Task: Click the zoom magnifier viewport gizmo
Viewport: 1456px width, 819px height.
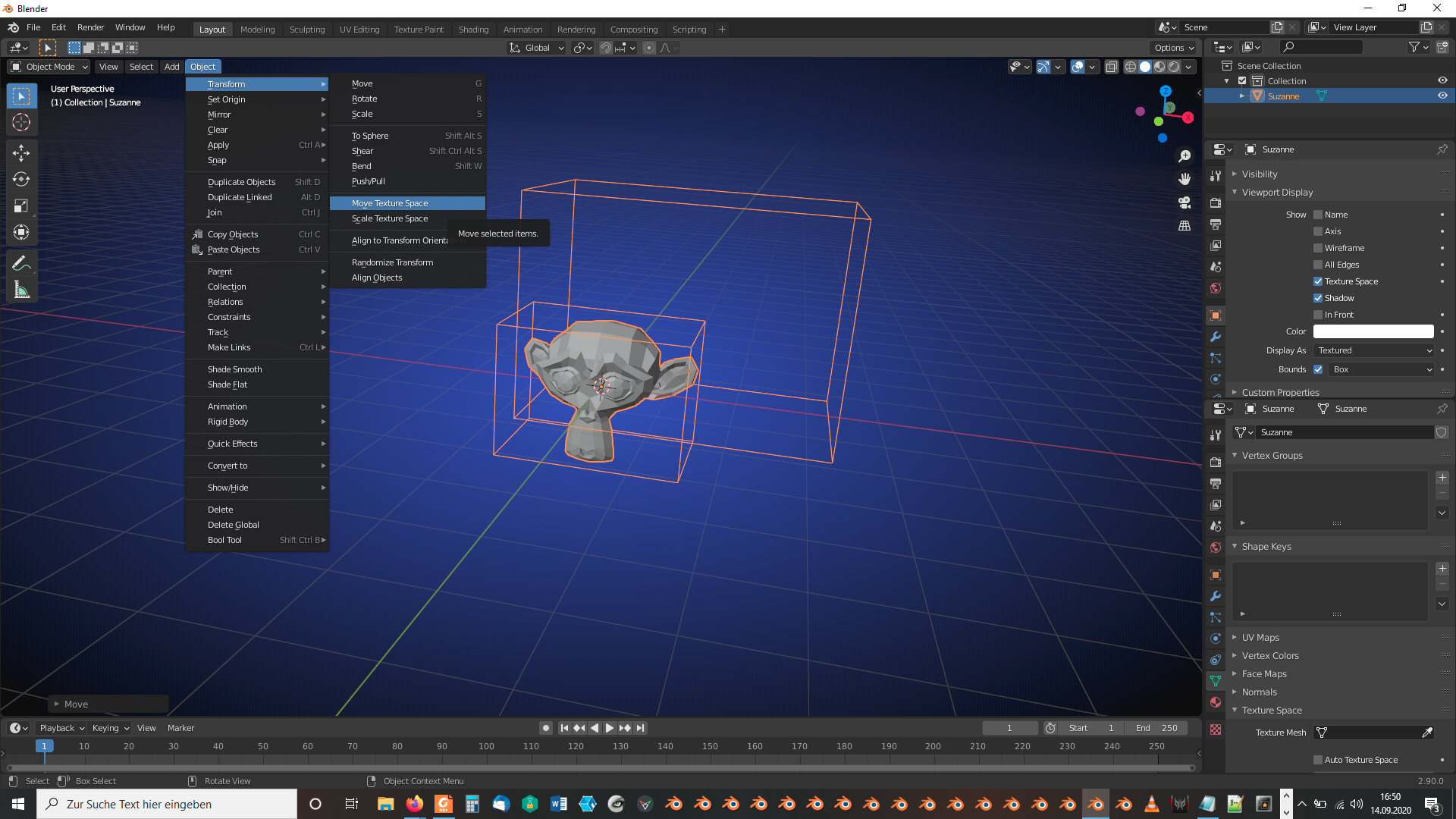Action: point(1185,156)
